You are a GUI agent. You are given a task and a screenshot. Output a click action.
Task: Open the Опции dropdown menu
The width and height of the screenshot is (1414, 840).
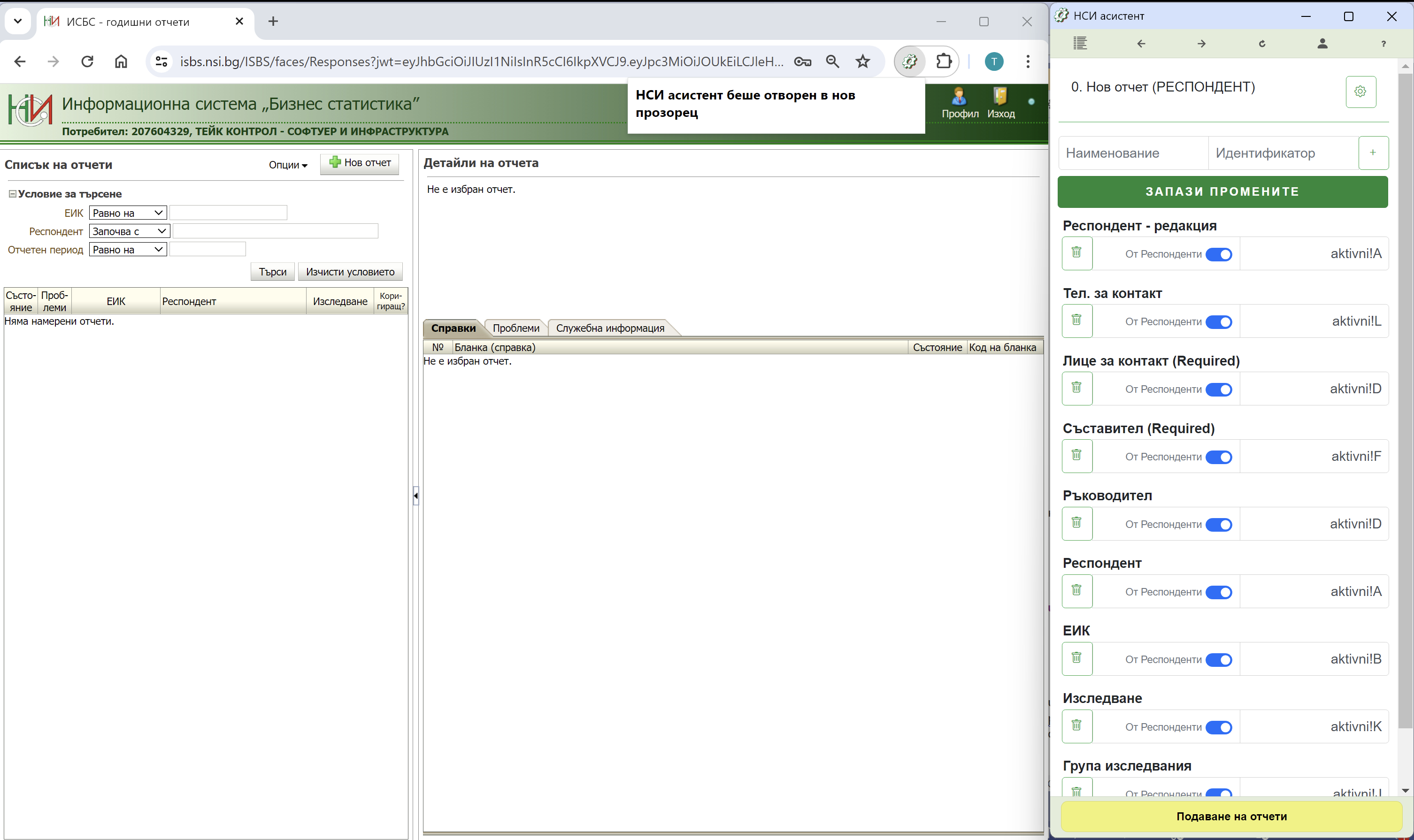pos(288,165)
